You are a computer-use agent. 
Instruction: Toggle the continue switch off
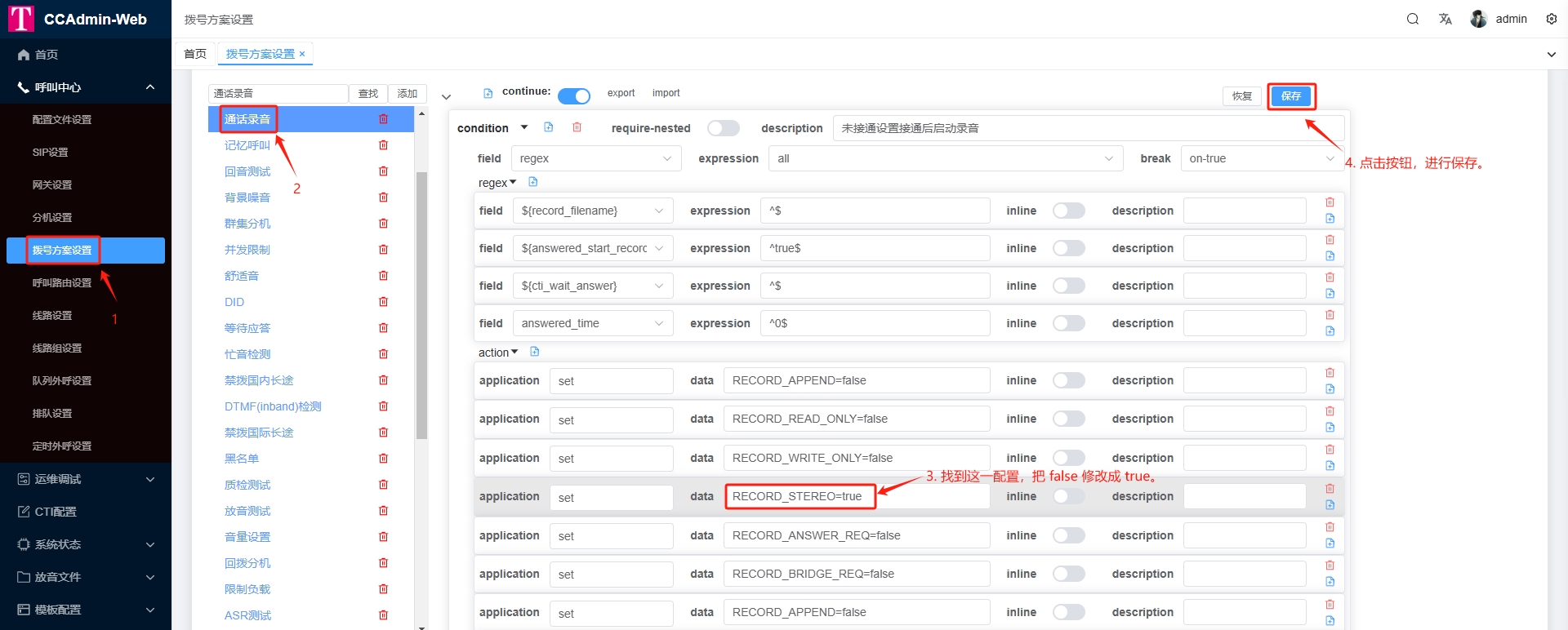pos(574,96)
